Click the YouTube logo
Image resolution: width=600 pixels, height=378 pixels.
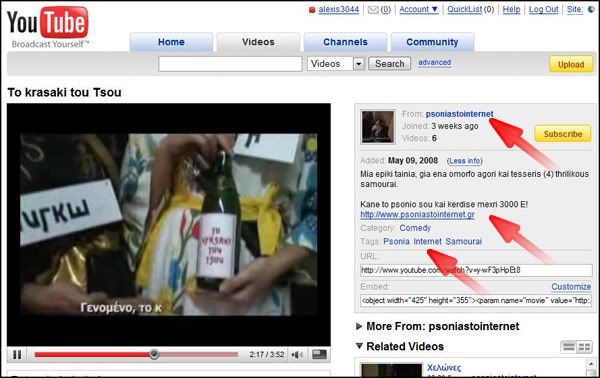point(48,26)
